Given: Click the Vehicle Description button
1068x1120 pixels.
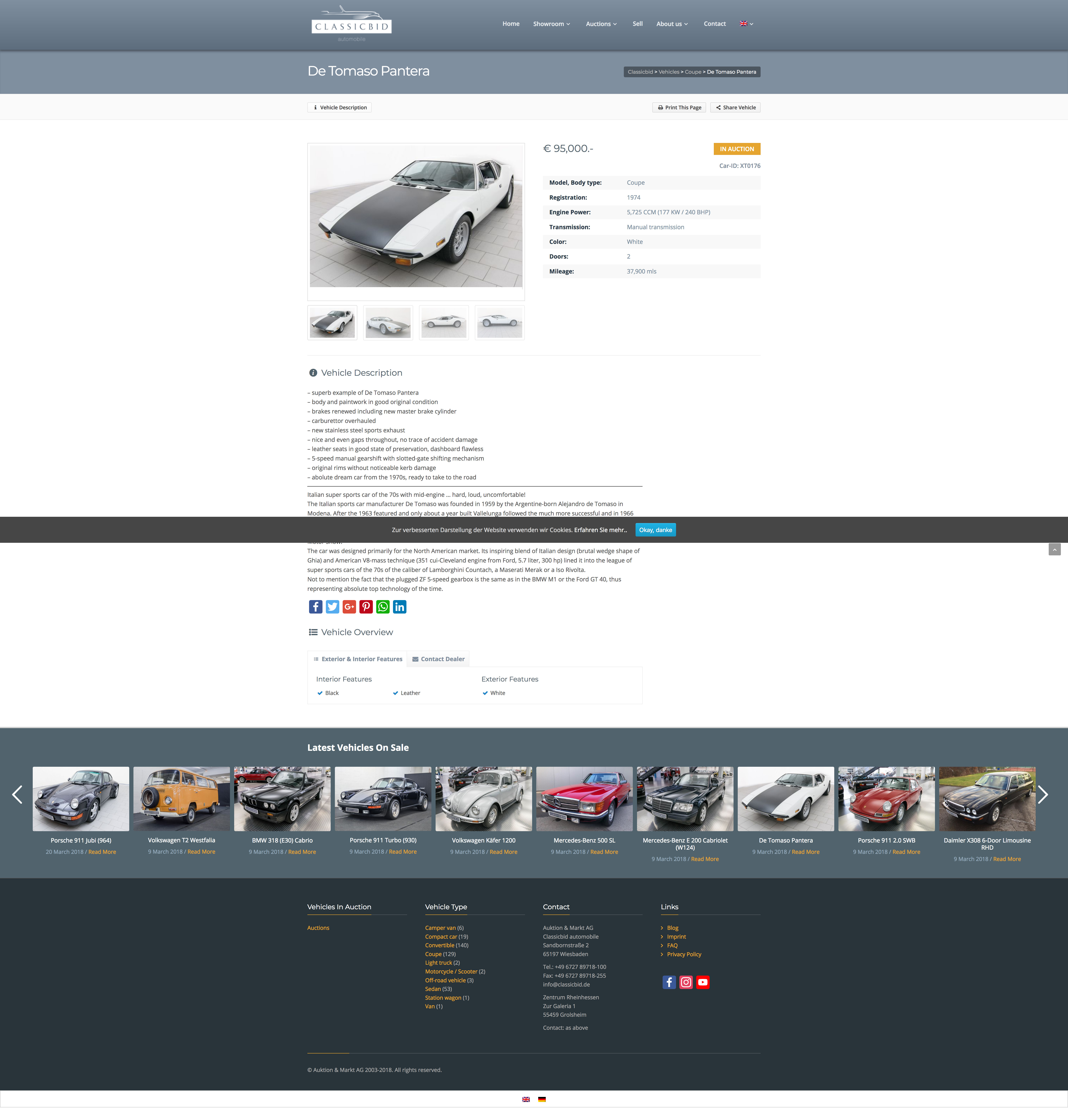Looking at the screenshot, I should (339, 108).
